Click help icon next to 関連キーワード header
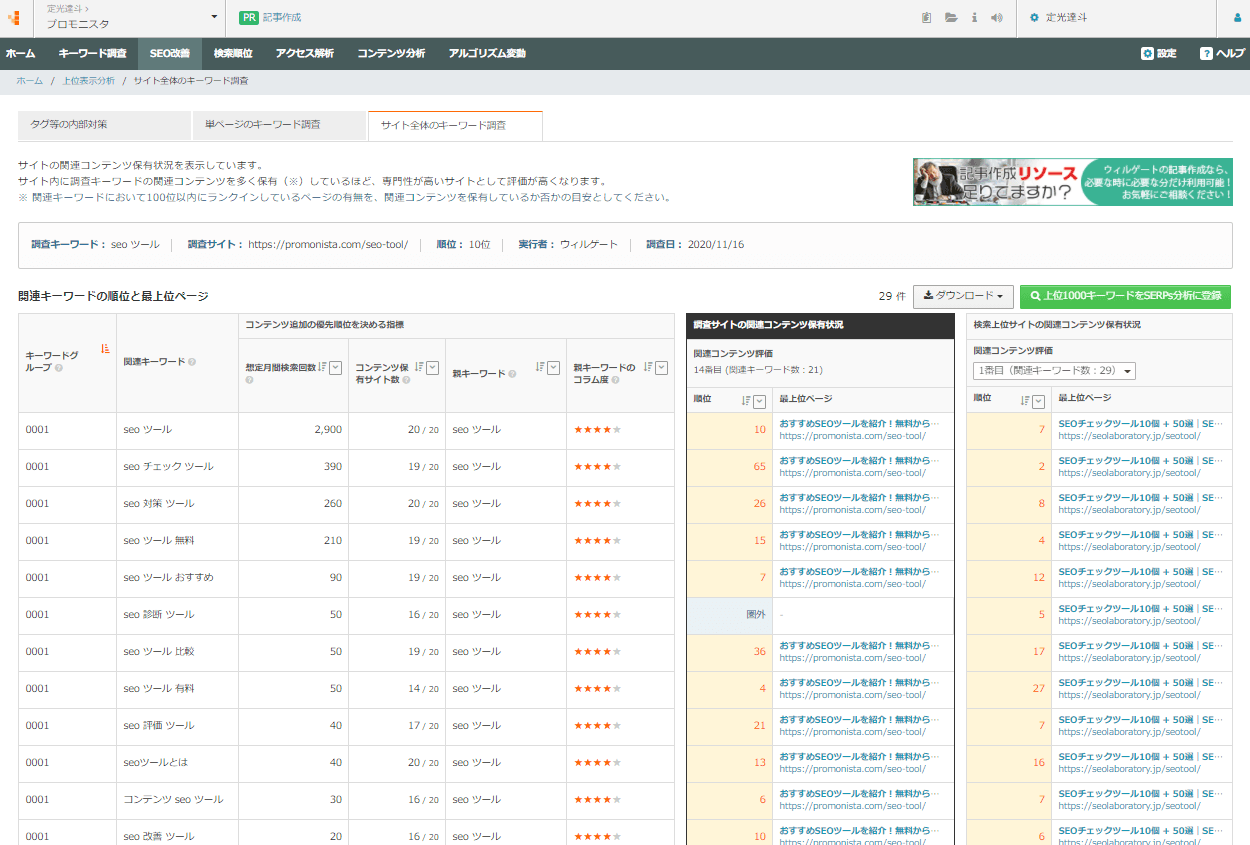1250x845 pixels. tap(192, 362)
